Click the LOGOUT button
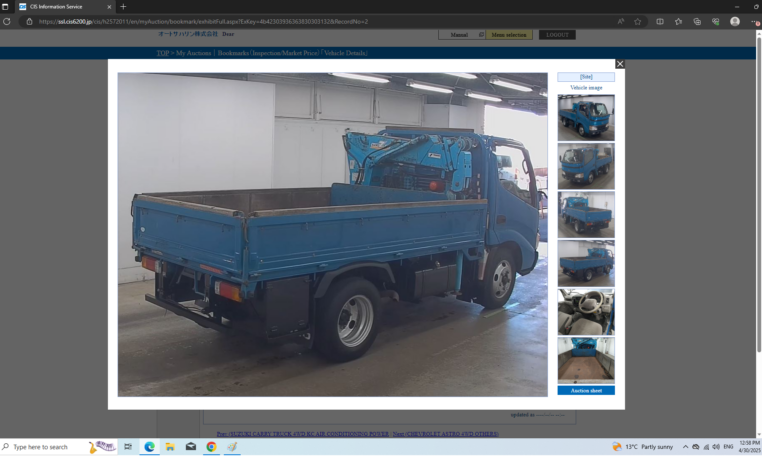This screenshot has width=762, height=456. tap(557, 35)
